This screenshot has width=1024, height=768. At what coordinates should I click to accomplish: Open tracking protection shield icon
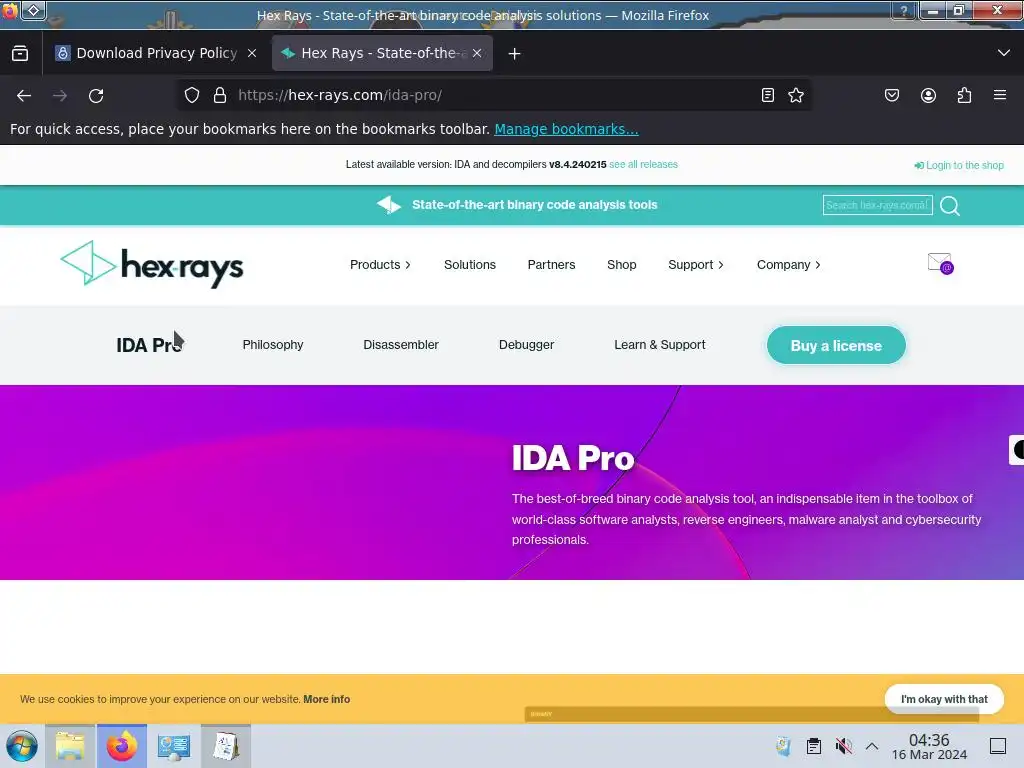tap(191, 95)
